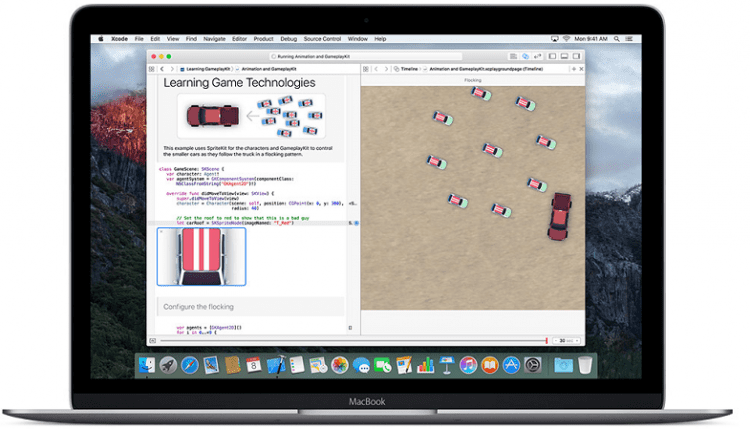Open related items menu in left editor
Image resolution: width=750 pixels, height=430 pixels.
[152, 69]
